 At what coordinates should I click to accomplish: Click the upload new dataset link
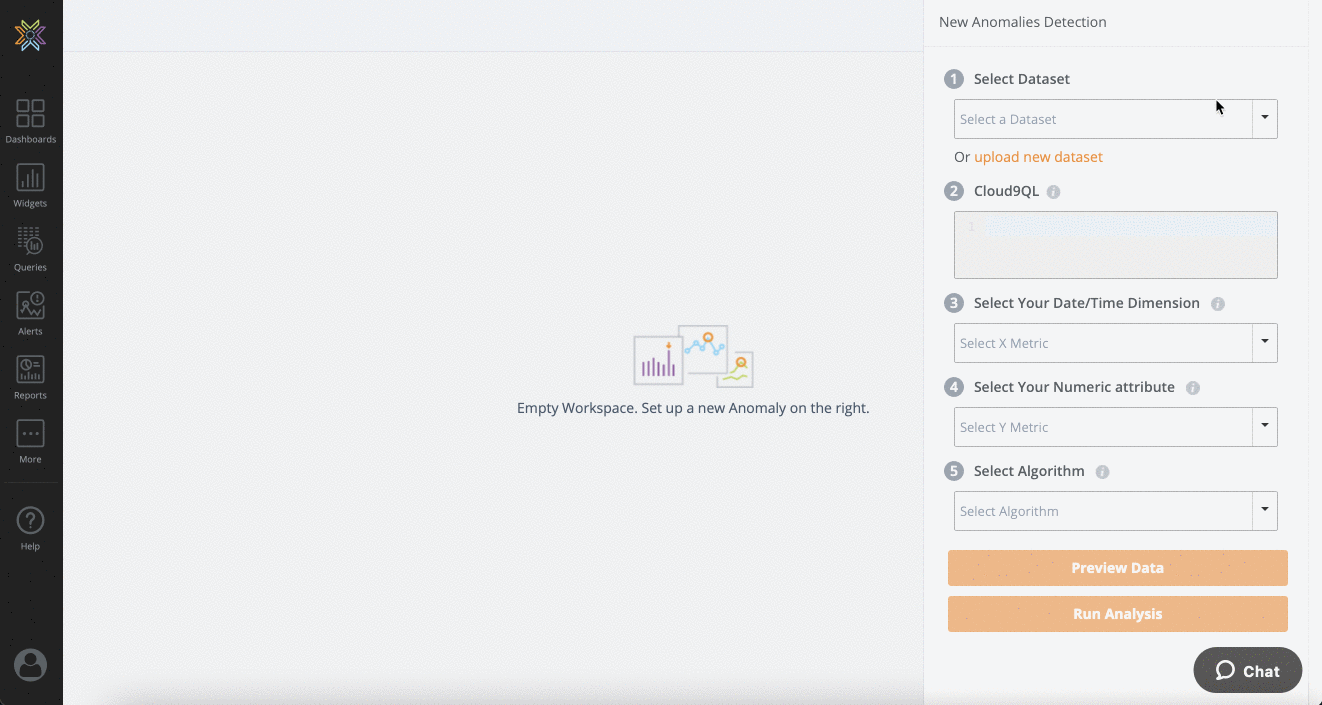coord(1038,157)
